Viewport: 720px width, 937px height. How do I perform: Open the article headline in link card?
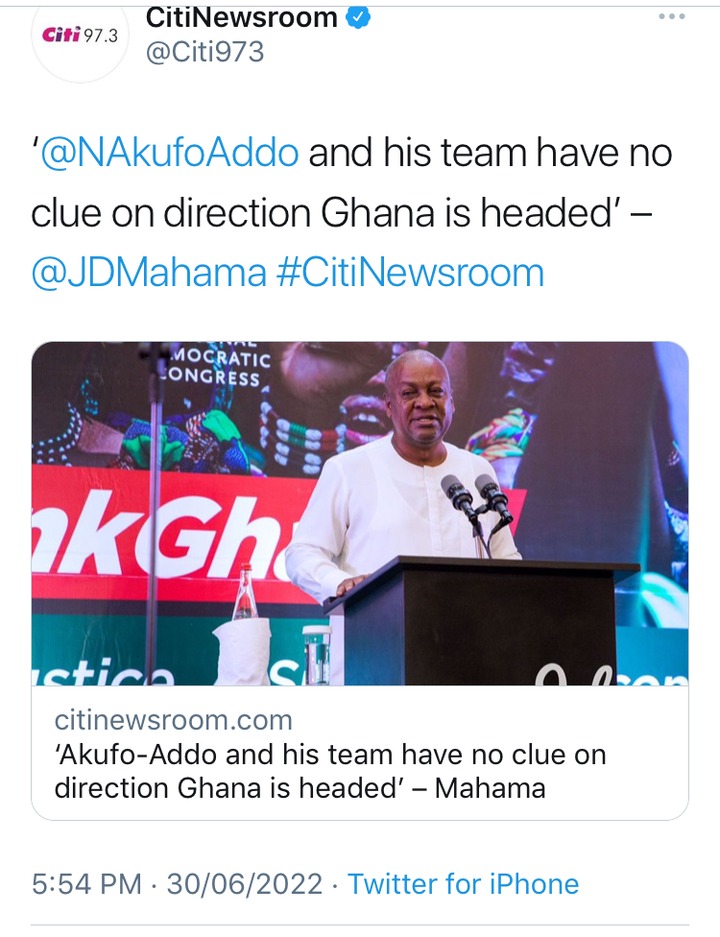[x=330, y=771]
